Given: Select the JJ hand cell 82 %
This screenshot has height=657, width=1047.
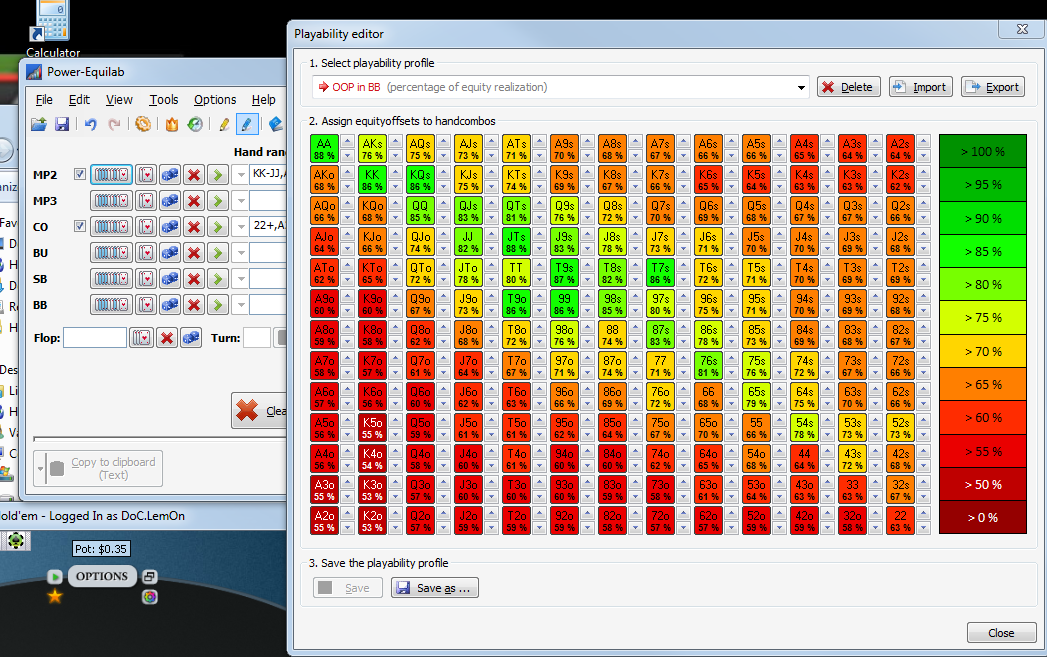Looking at the screenshot, I should click(468, 242).
